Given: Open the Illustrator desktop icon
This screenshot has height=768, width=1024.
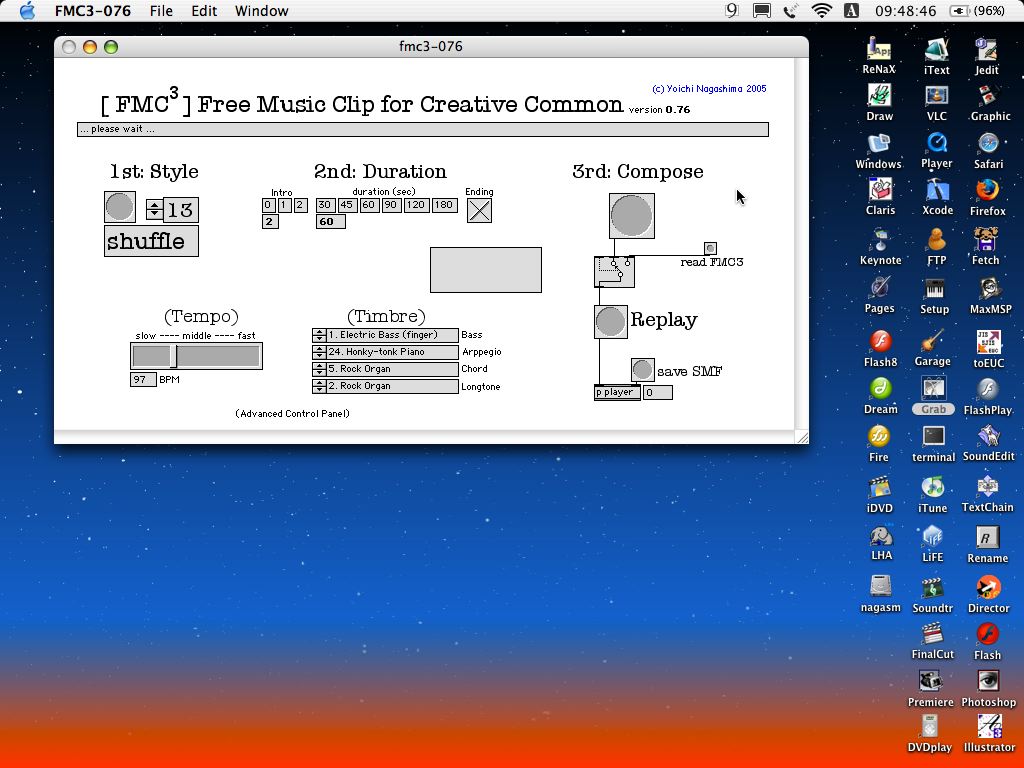Looking at the screenshot, I should click(989, 733).
